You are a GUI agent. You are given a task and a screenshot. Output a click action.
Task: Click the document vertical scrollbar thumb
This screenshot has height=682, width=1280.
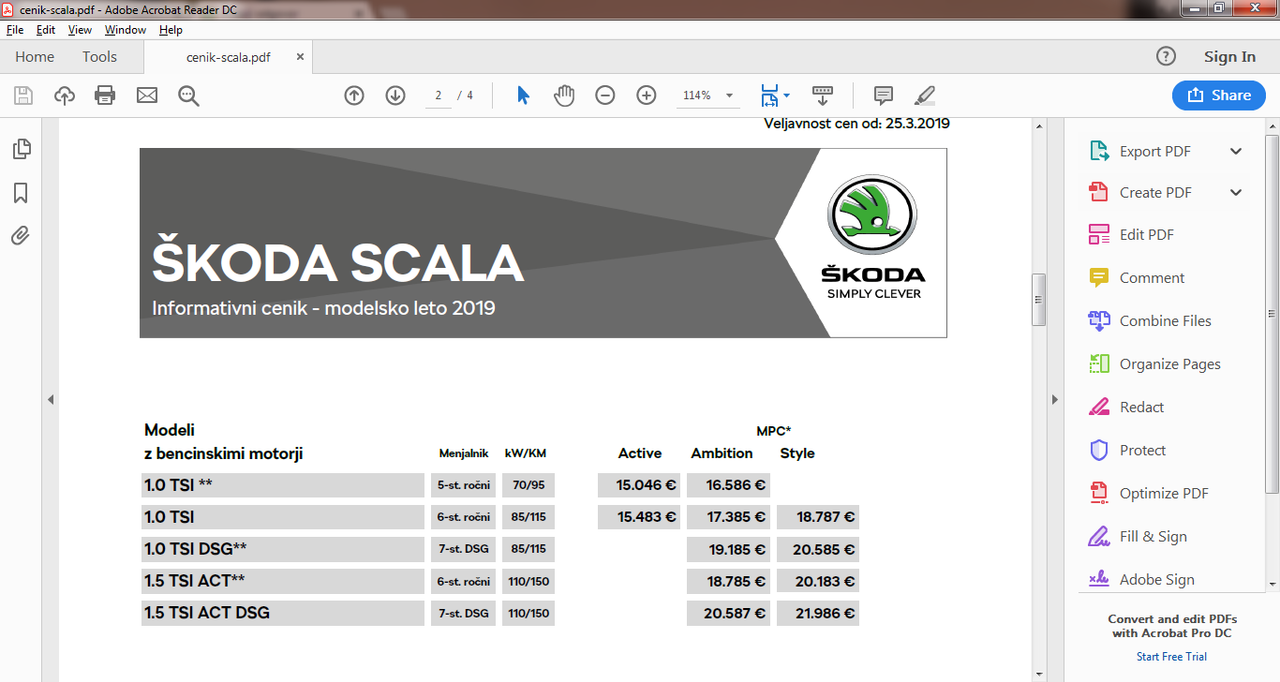pos(1039,300)
